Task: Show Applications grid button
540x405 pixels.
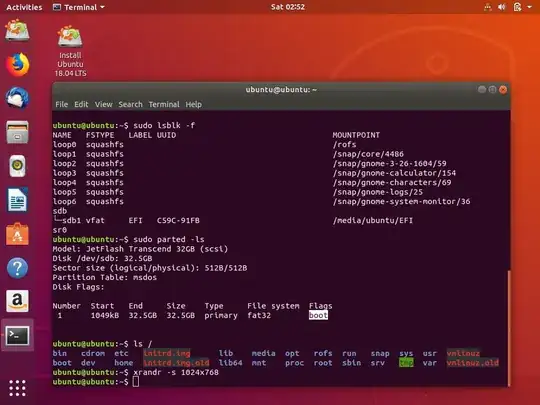Action: tap(17, 388)
